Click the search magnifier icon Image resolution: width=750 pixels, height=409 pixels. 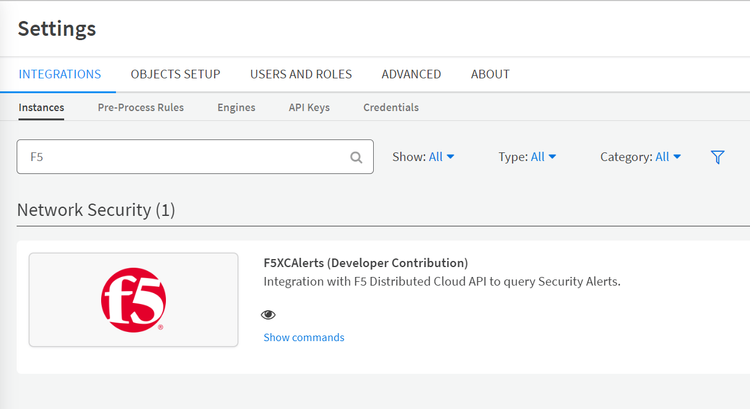[x=356, y=157]
